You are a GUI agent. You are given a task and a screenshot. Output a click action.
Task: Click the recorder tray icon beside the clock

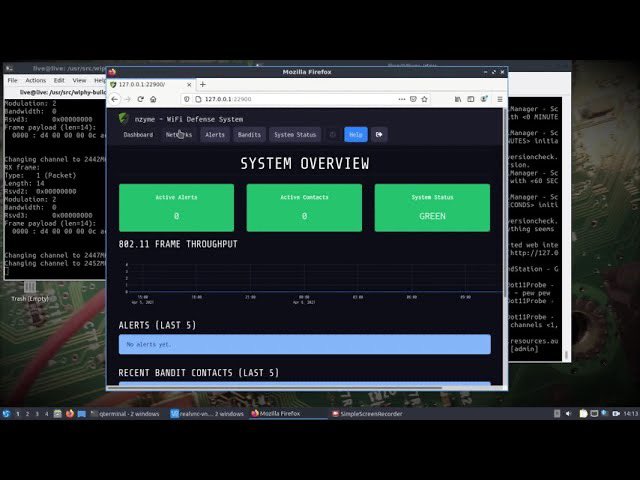click(616, 413)
